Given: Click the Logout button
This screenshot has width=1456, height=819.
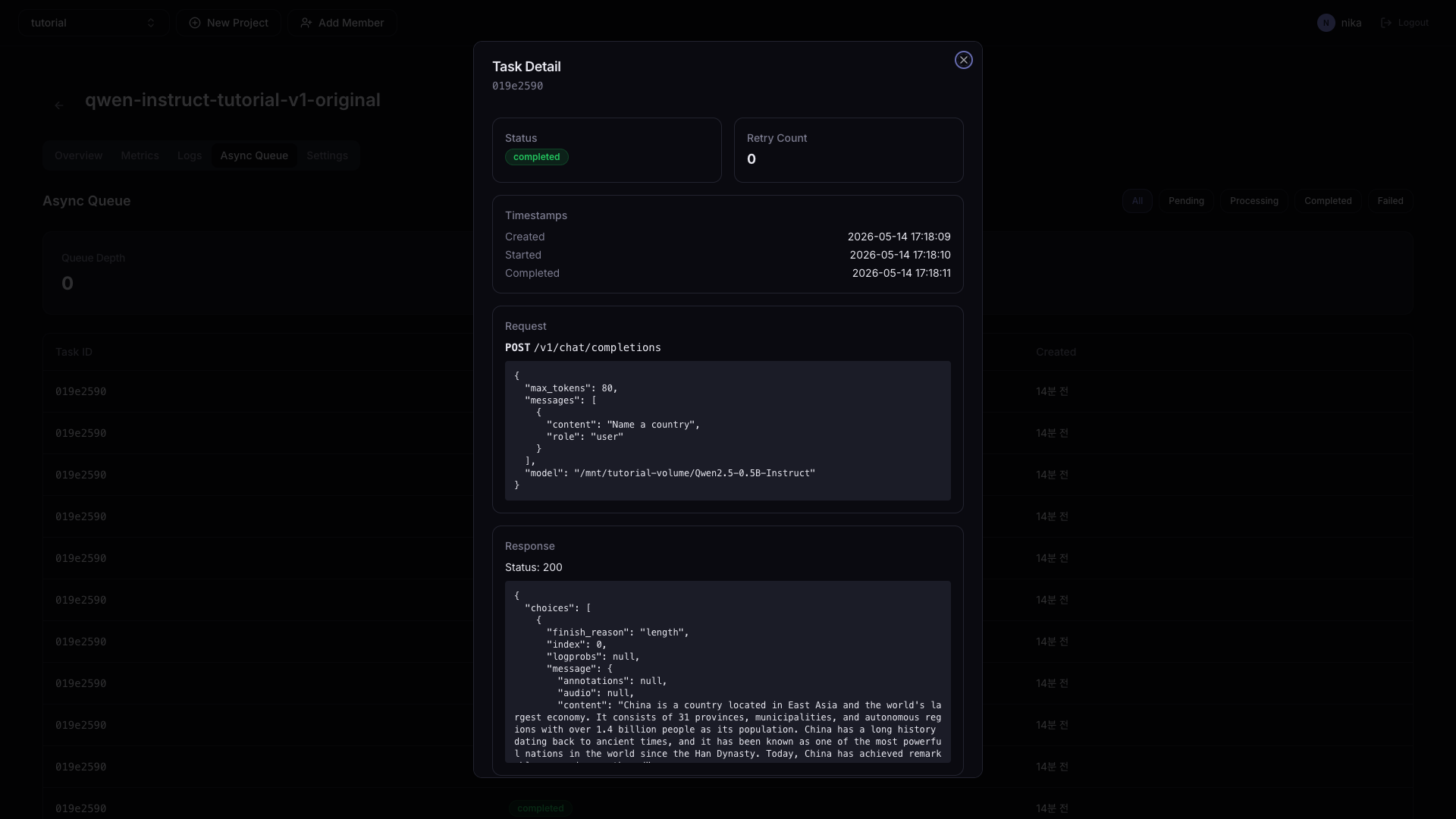Looking at the screenshot, I should [x=1404, y=23].
